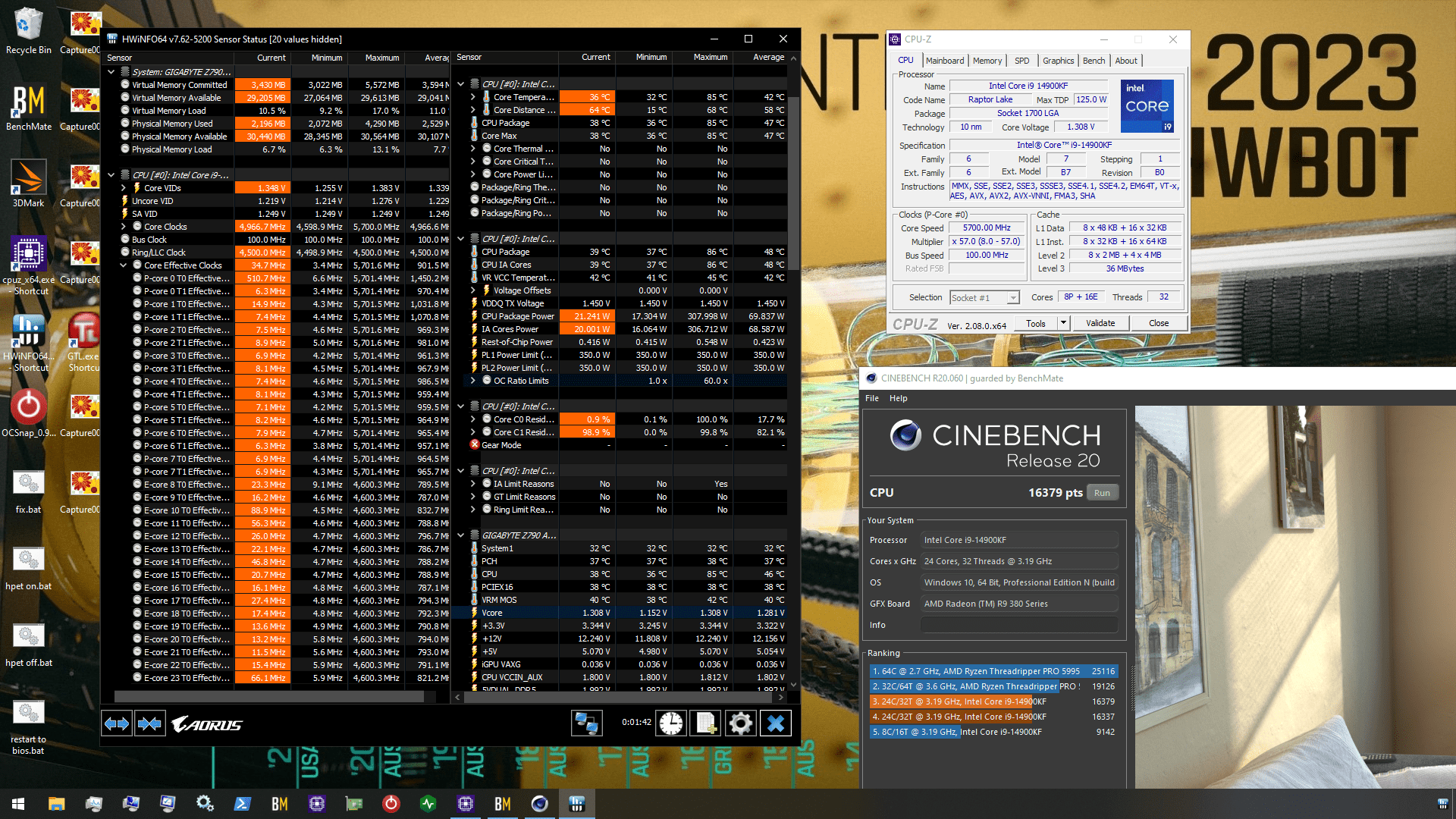The width and height of the screenshot is (1456, 819).
Task: Click the collapse columns arrows button in HWiNFO
Action: click(x=150, y=723)
